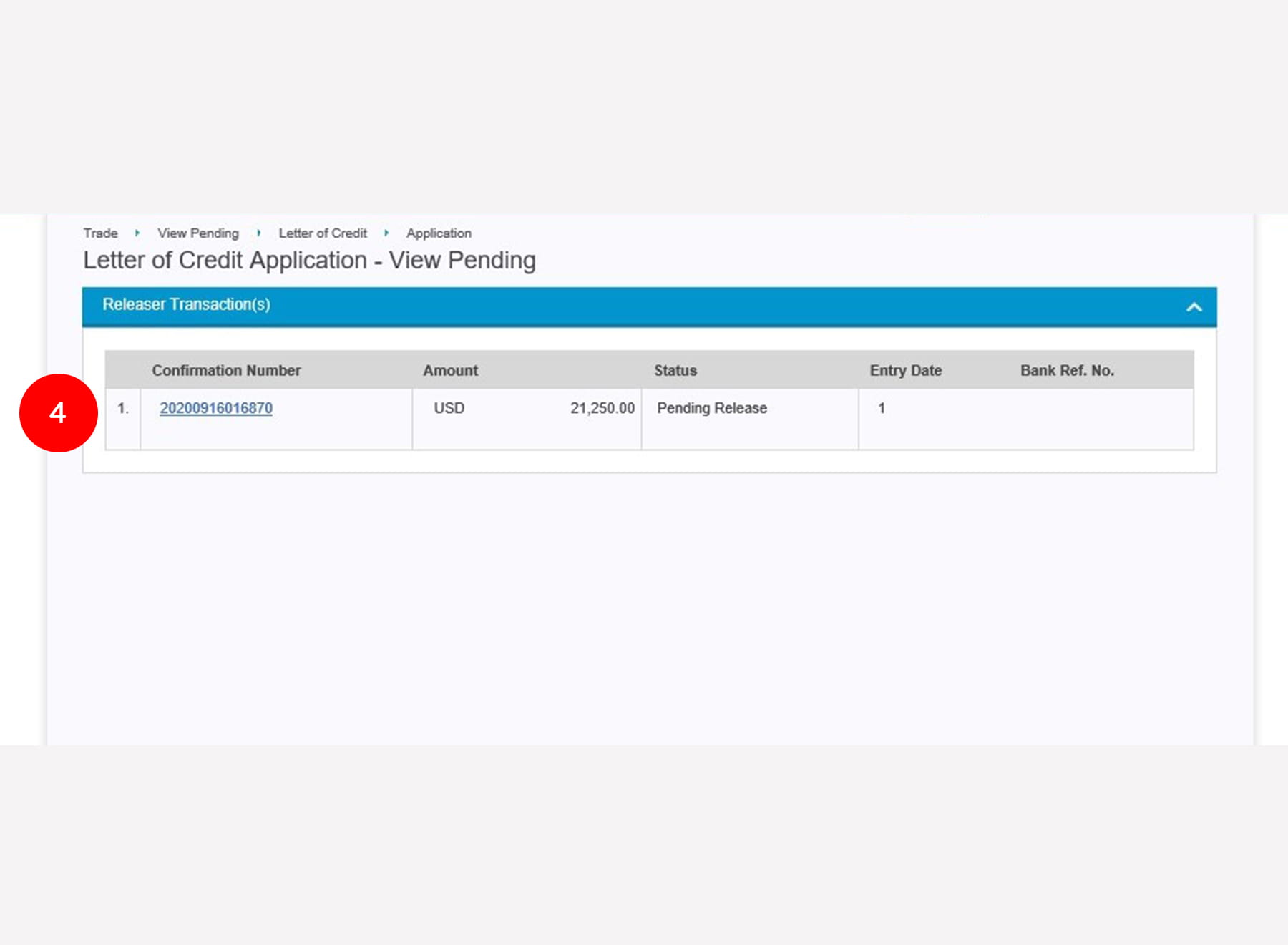Click the USD currency cell
Viewport: 1288px width, 945px height.
tap(449, 408)
